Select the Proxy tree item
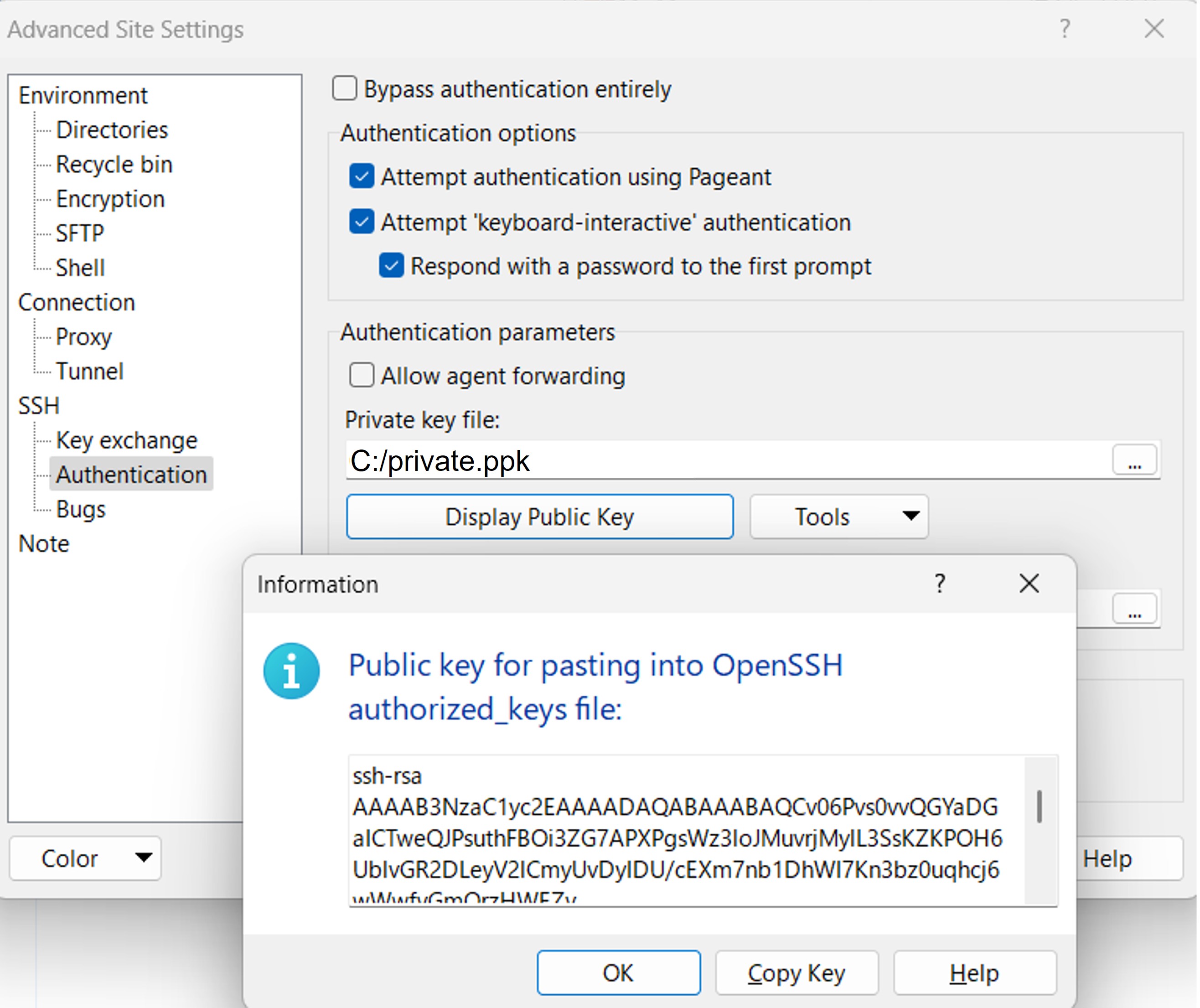 (83, 337)
